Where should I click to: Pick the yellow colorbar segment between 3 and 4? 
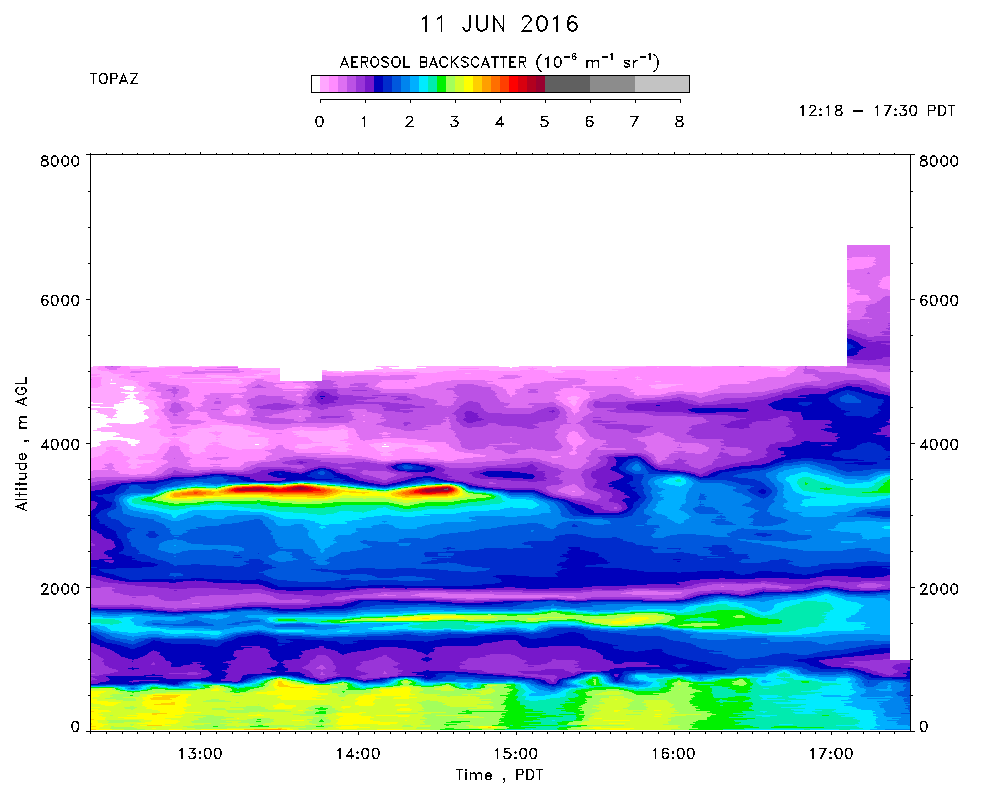click(x=468, y=84)
